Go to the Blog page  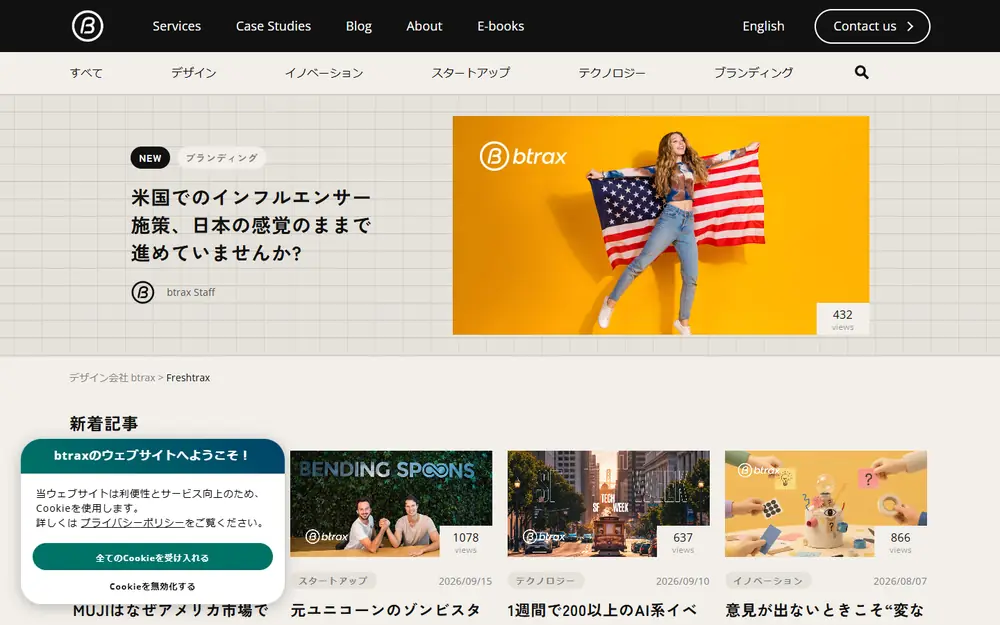[x=358, y=26]
